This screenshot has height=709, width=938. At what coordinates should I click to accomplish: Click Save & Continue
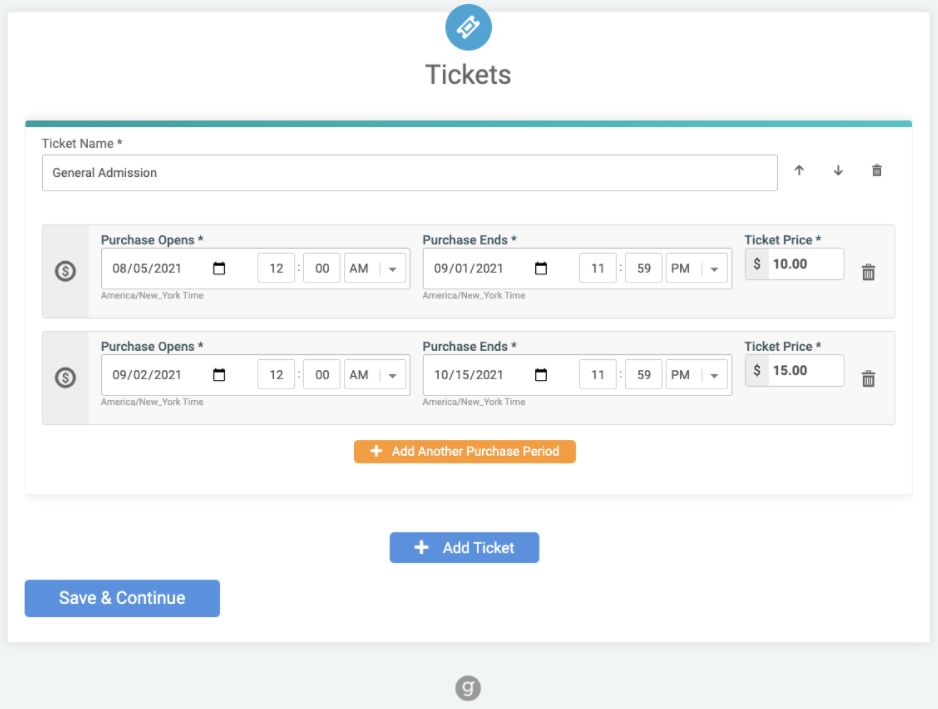click(122, 598)
